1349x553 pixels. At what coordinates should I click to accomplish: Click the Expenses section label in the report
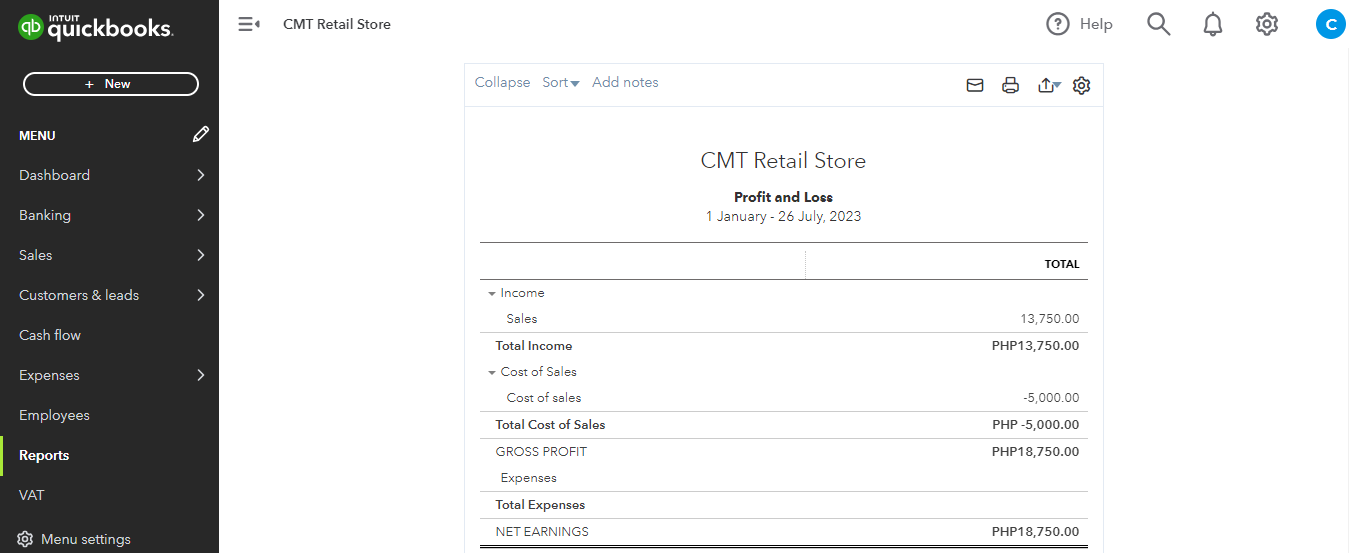coord(528,478)
